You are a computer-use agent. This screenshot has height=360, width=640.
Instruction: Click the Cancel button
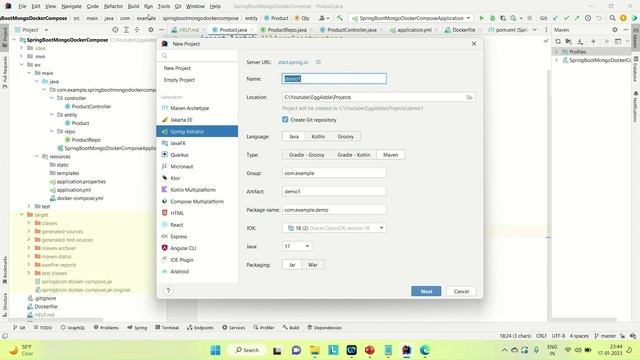click(x=461, y=291)
